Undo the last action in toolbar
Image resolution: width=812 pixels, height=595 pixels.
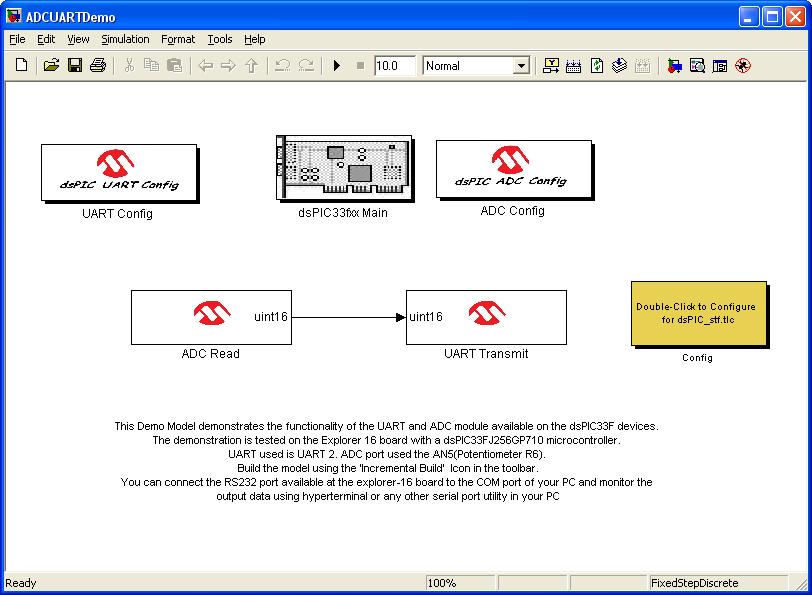[x=283, y=65]
